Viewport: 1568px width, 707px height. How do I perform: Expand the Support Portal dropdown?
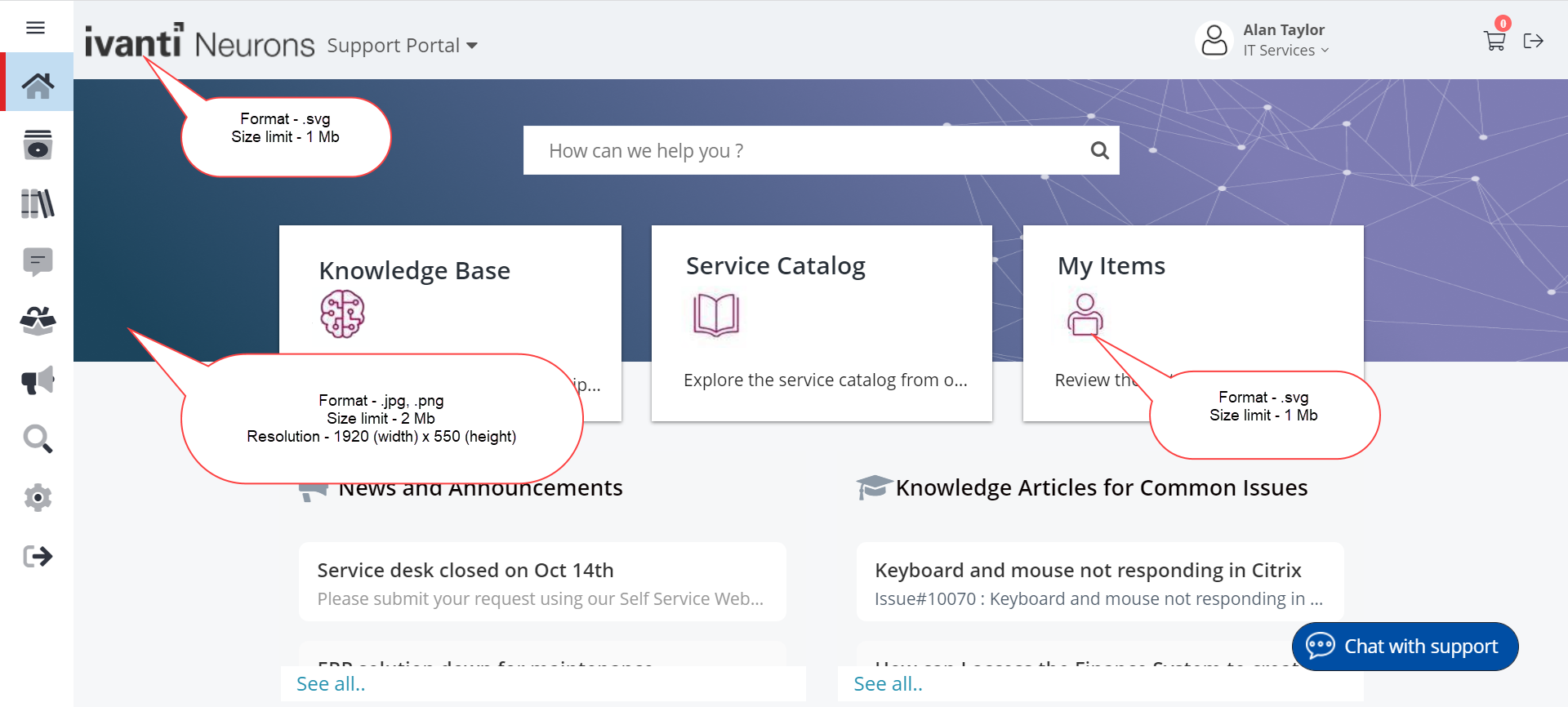point(402,46)
